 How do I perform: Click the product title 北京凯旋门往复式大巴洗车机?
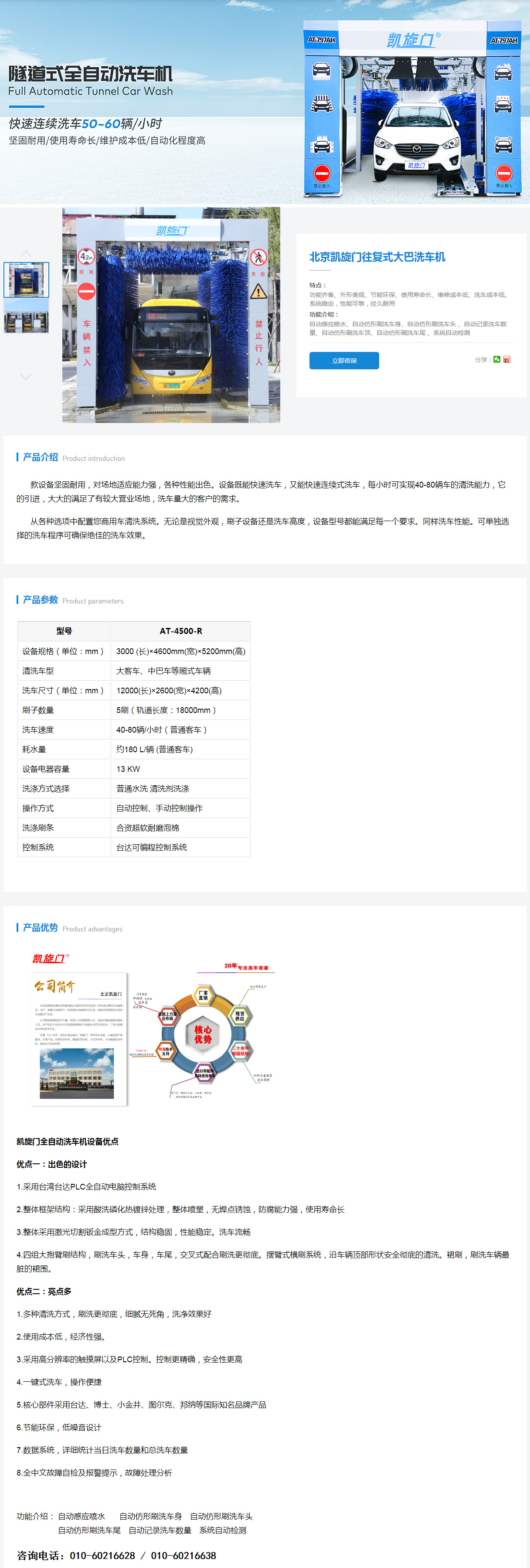click(x=377, y=257)
